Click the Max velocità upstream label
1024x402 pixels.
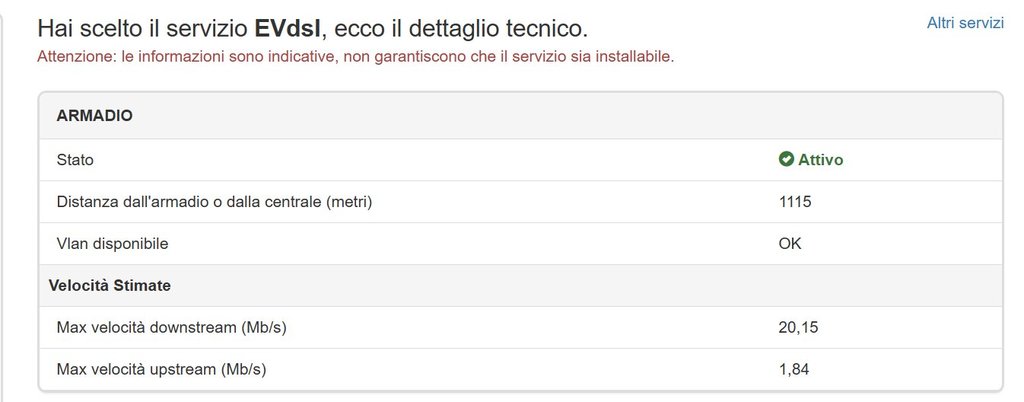click(161, 369)
